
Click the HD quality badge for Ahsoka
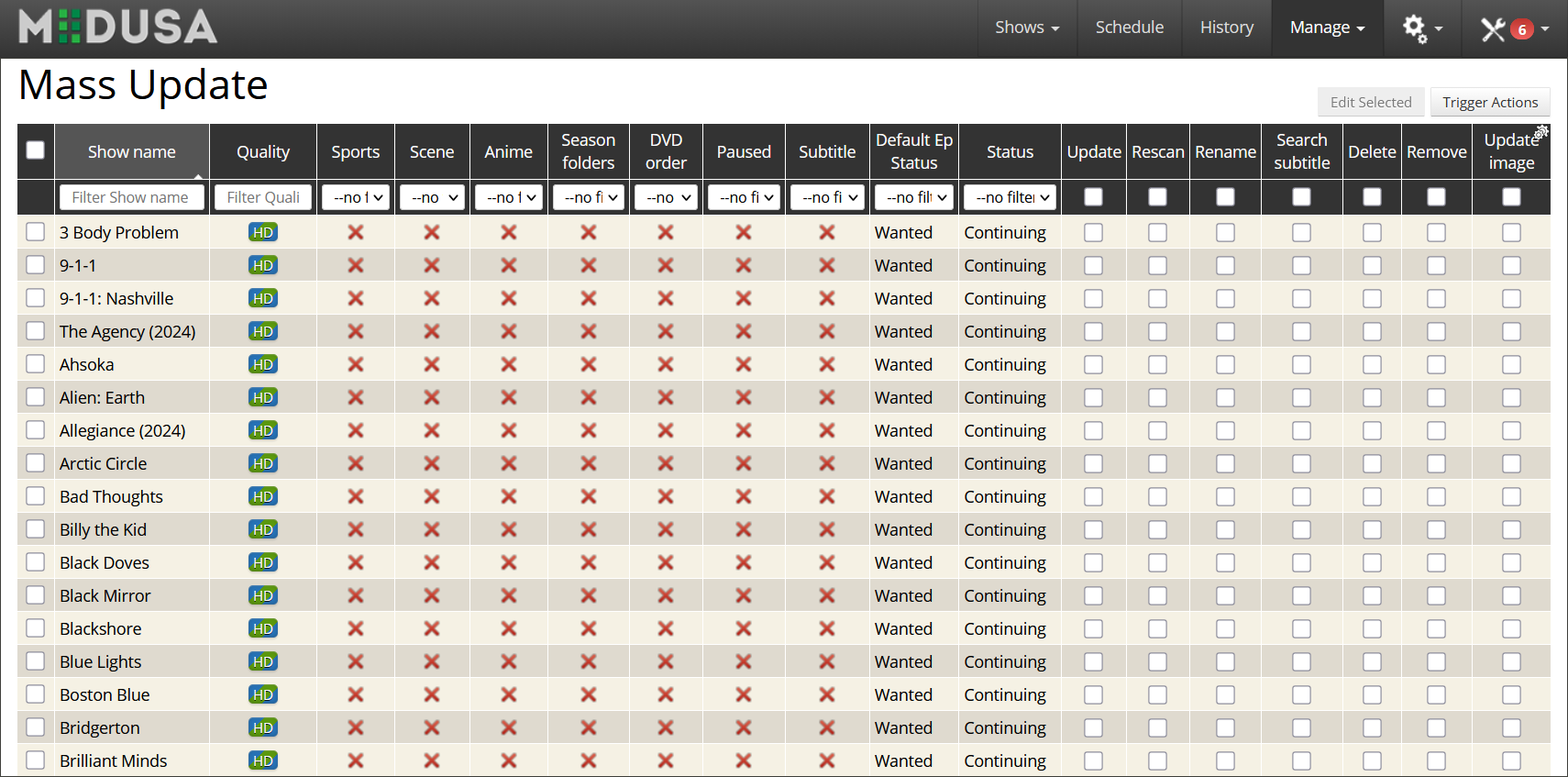point(263,364)
